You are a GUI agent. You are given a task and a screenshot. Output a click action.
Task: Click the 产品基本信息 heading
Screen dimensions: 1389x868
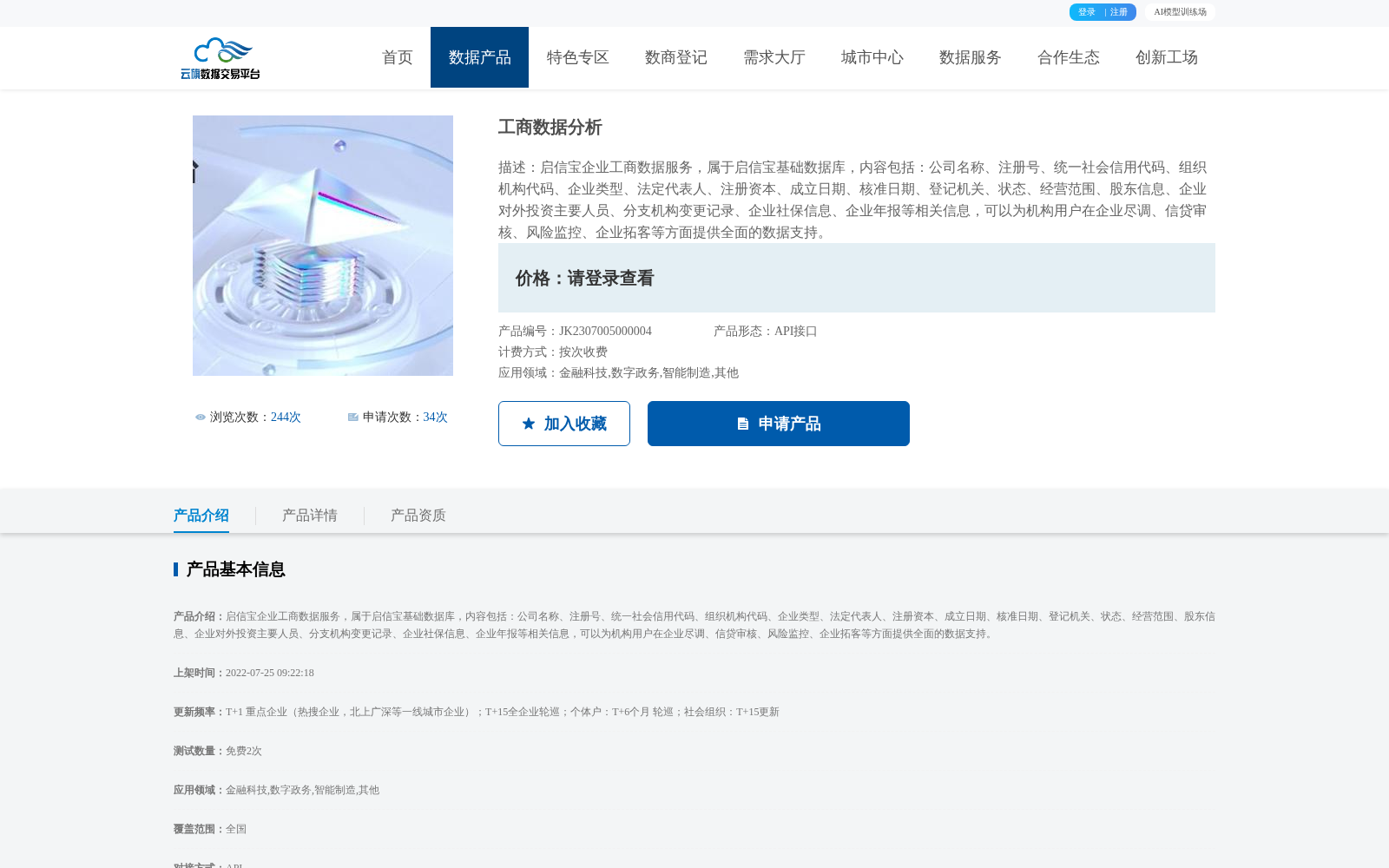click(235, 569)
